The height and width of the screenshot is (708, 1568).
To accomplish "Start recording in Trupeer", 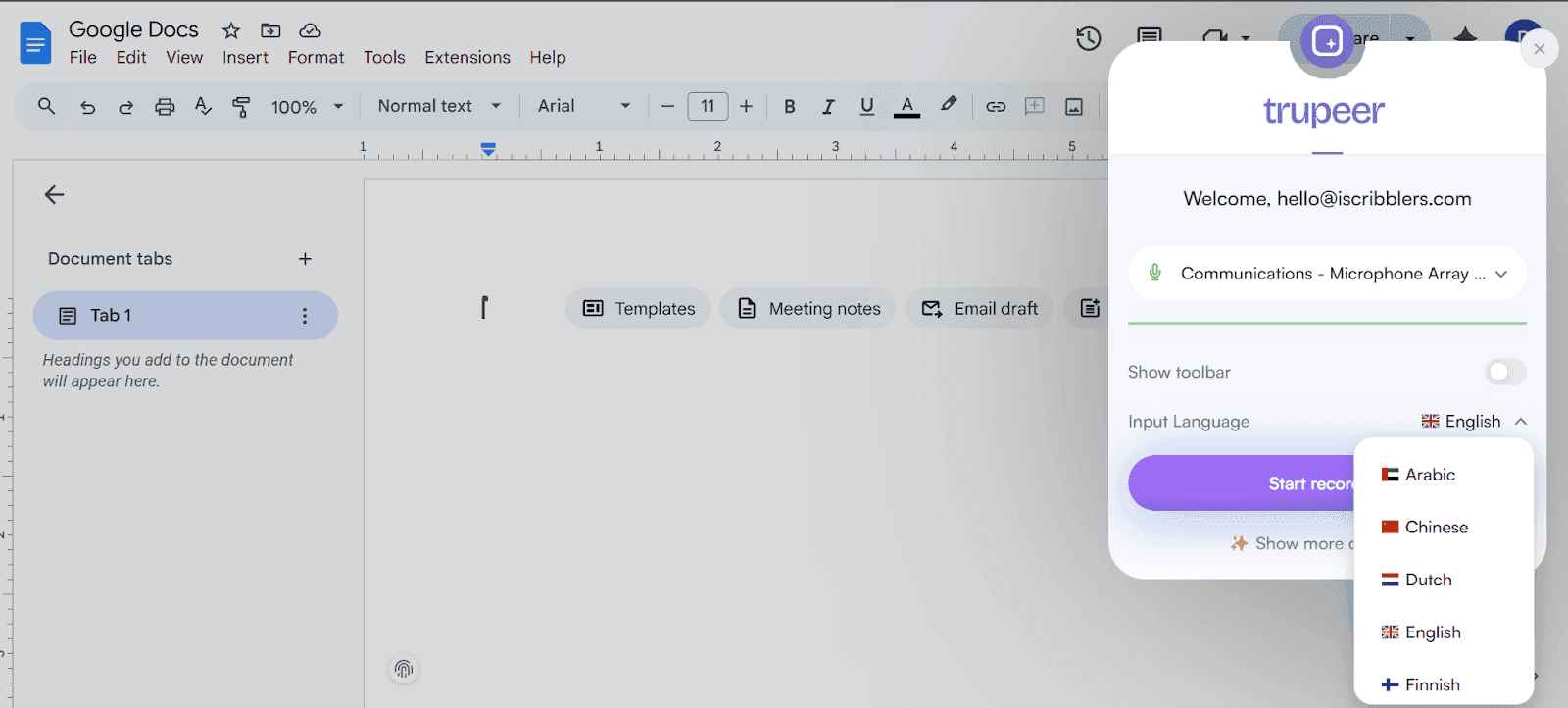I will [1241, 483].
